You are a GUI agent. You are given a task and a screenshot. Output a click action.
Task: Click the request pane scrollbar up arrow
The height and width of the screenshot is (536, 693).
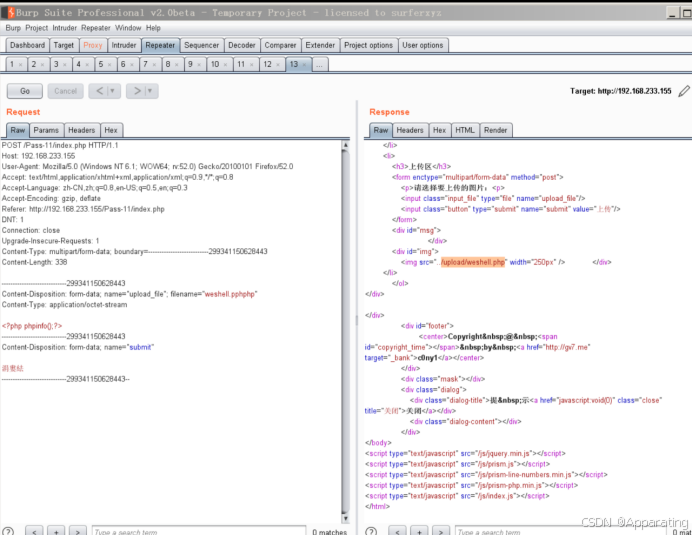pos(346,145)
